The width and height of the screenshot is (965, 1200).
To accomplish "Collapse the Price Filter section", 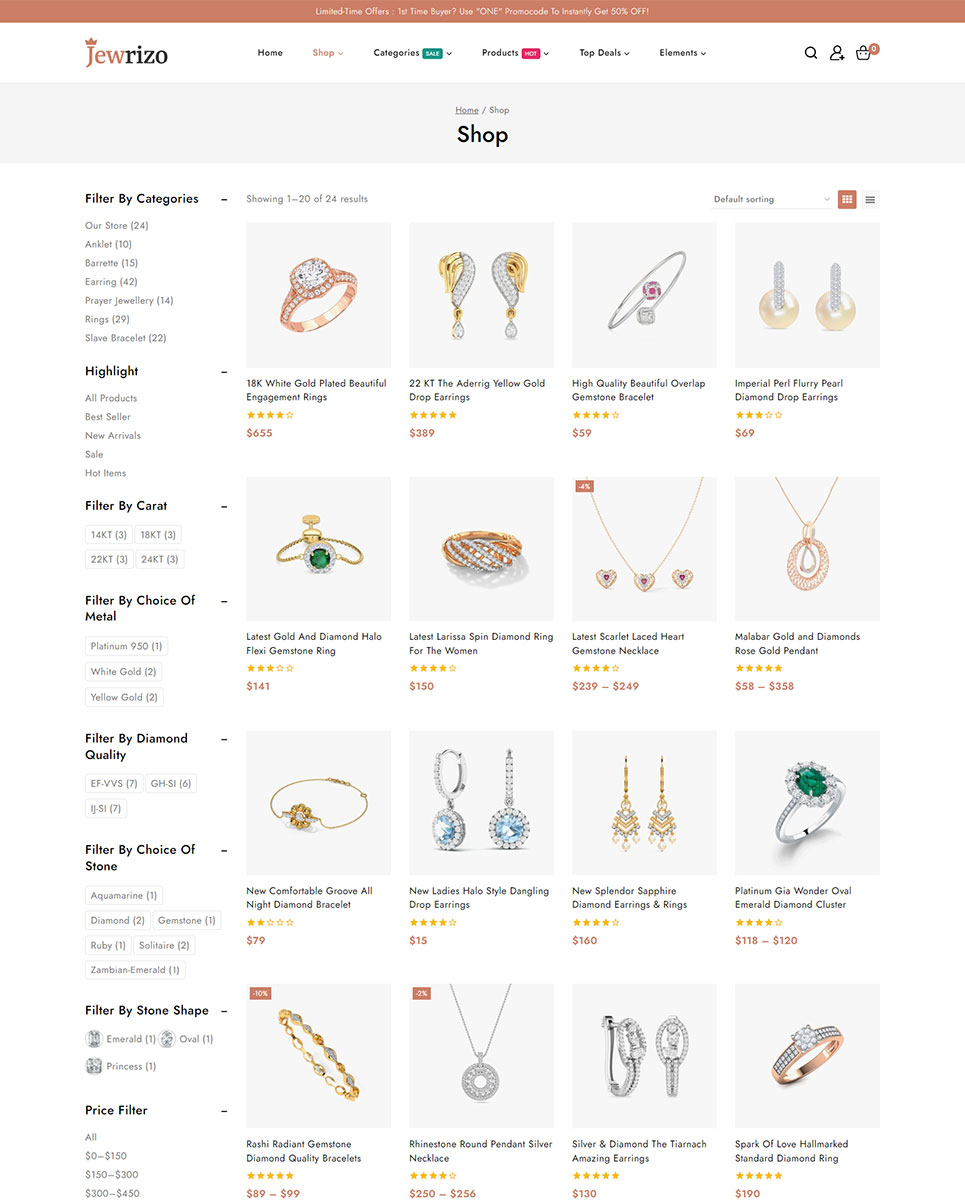I will (224, 1111).
